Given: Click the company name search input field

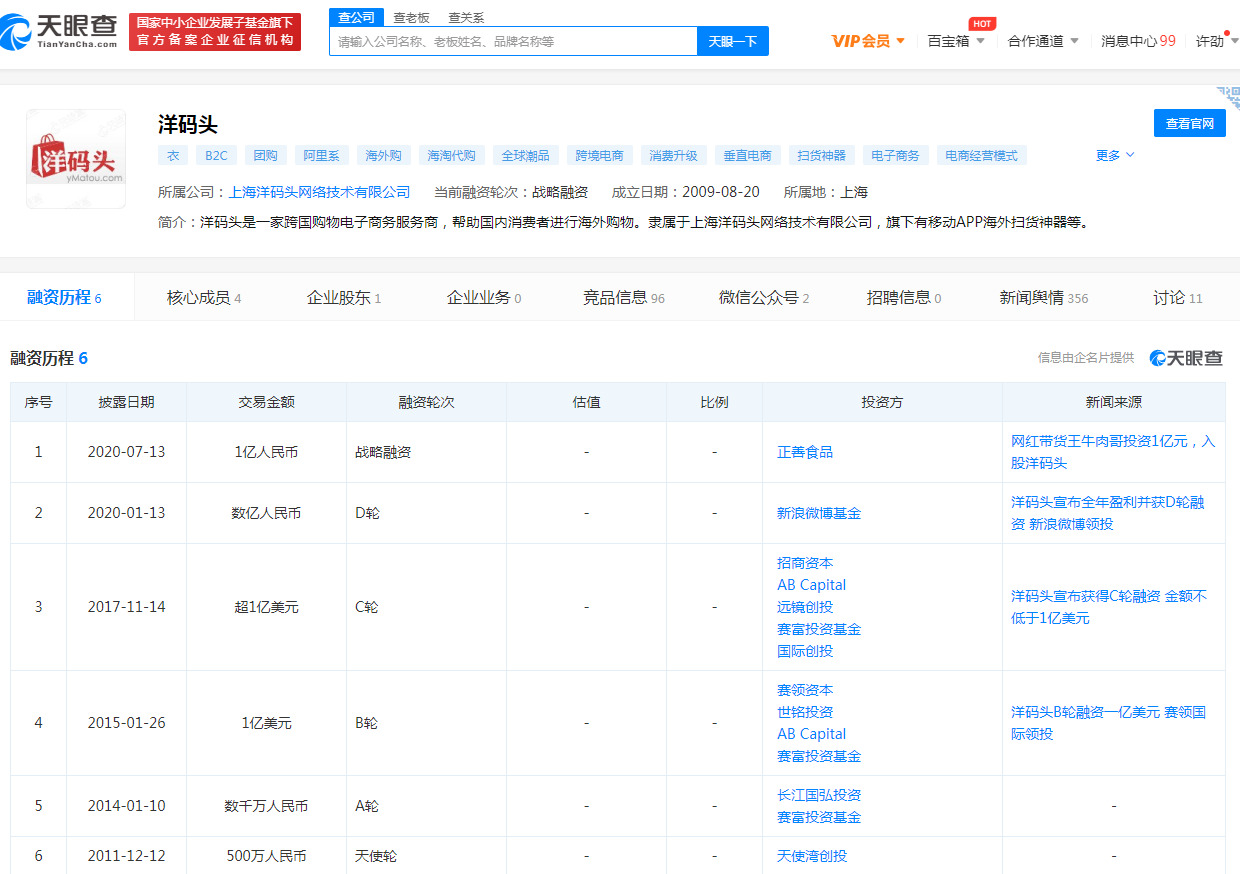Looking at the screenshot, I should point(513,41).
